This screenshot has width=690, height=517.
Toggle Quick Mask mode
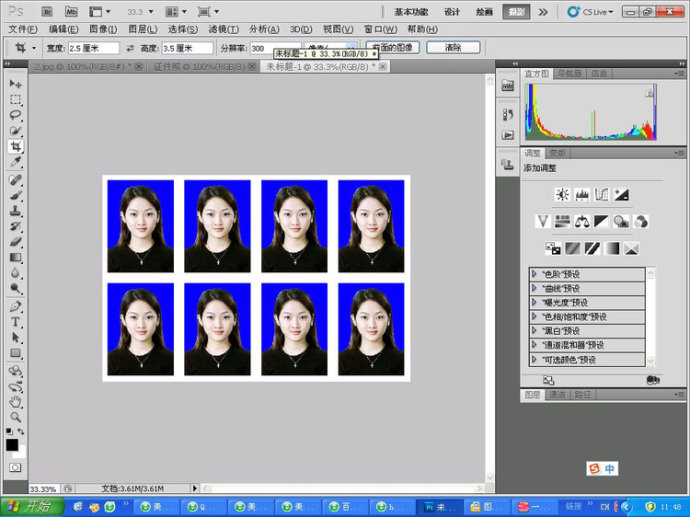coord(16,467)
